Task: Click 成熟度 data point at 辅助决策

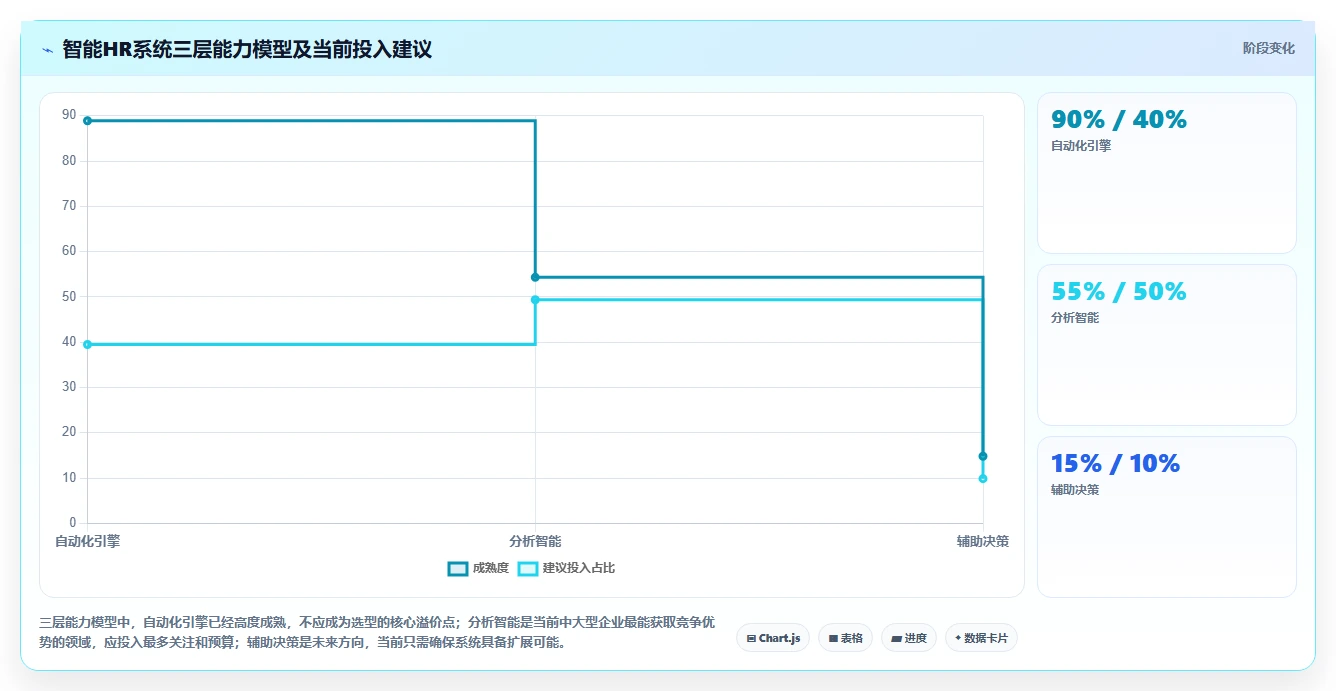Action: pos(983,456)
